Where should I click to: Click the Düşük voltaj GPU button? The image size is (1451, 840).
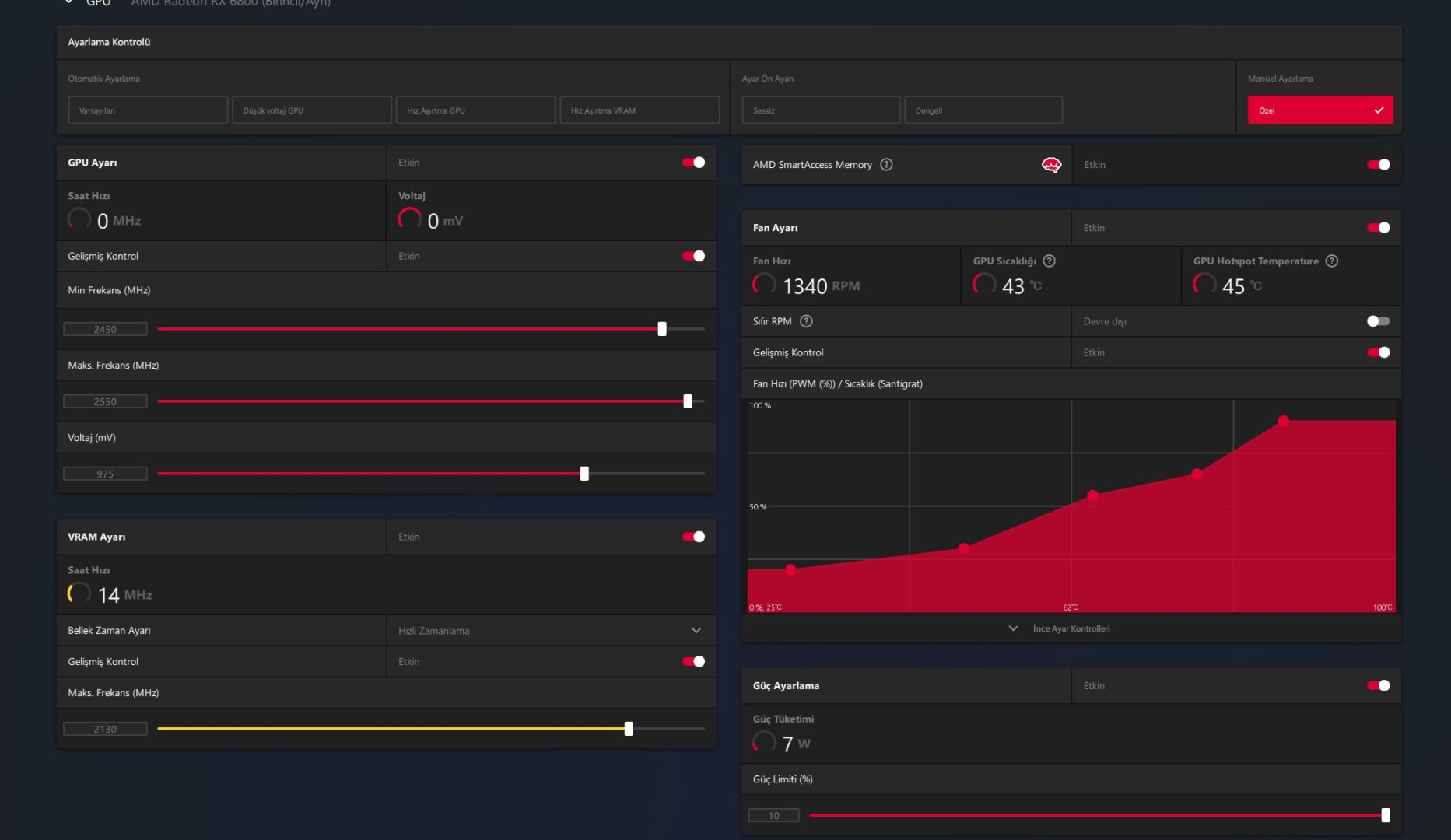pyautogui.click(x=312, y=110)
